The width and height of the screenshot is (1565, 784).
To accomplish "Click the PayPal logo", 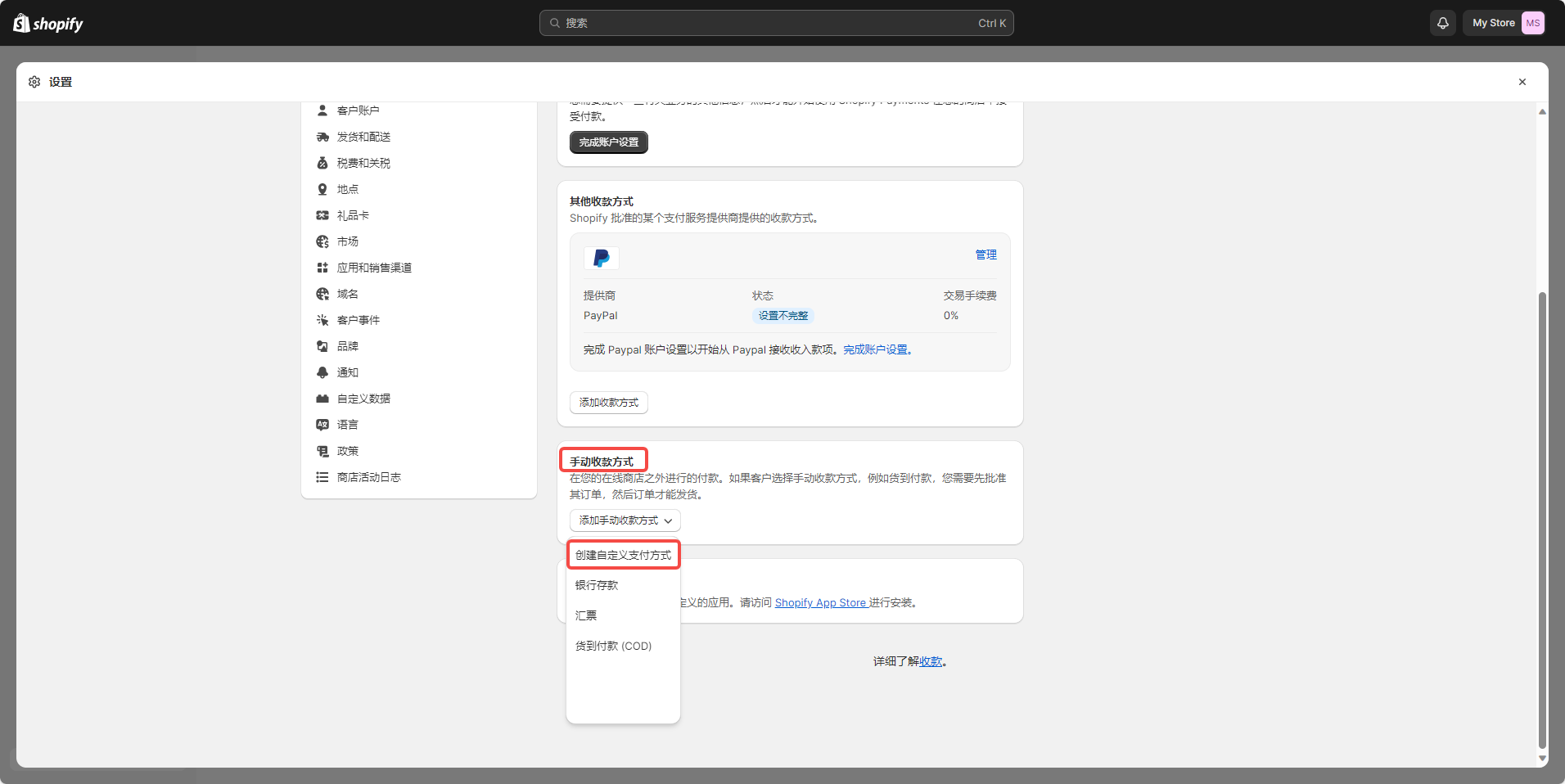I will [x=602, y=259].
